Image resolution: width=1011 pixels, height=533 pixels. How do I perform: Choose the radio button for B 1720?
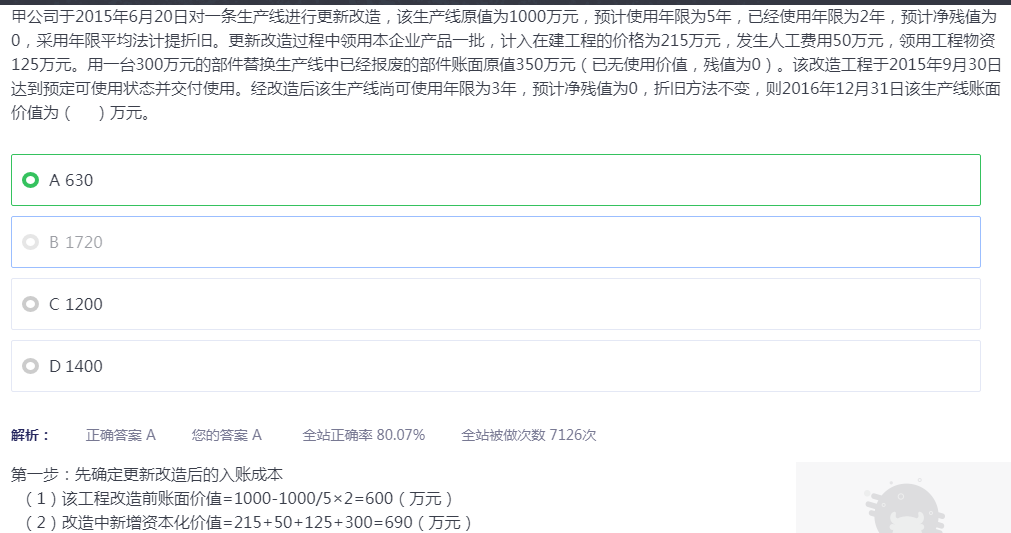(31, 242)
